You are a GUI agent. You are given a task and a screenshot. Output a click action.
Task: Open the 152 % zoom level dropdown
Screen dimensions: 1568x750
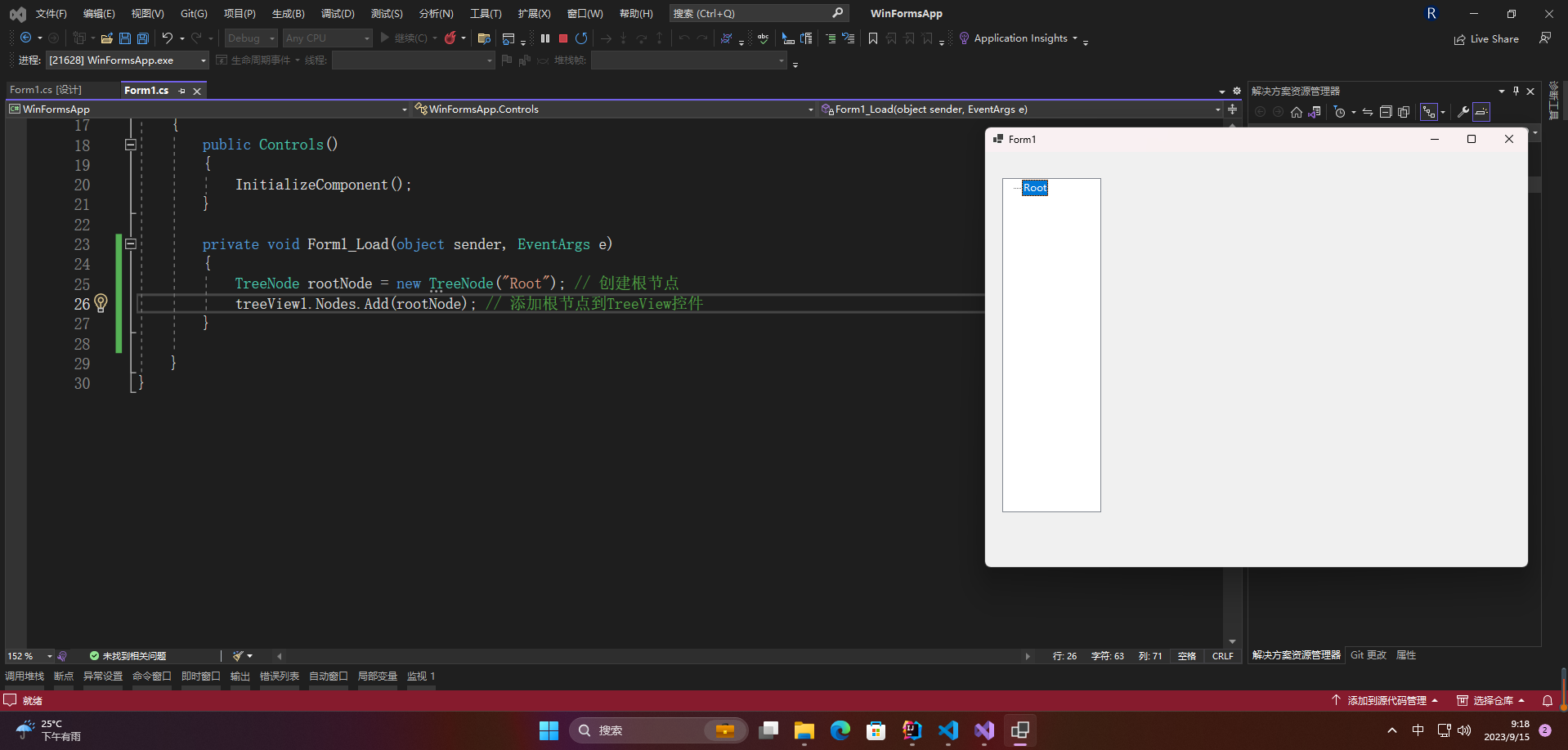[x=49, y=656]
